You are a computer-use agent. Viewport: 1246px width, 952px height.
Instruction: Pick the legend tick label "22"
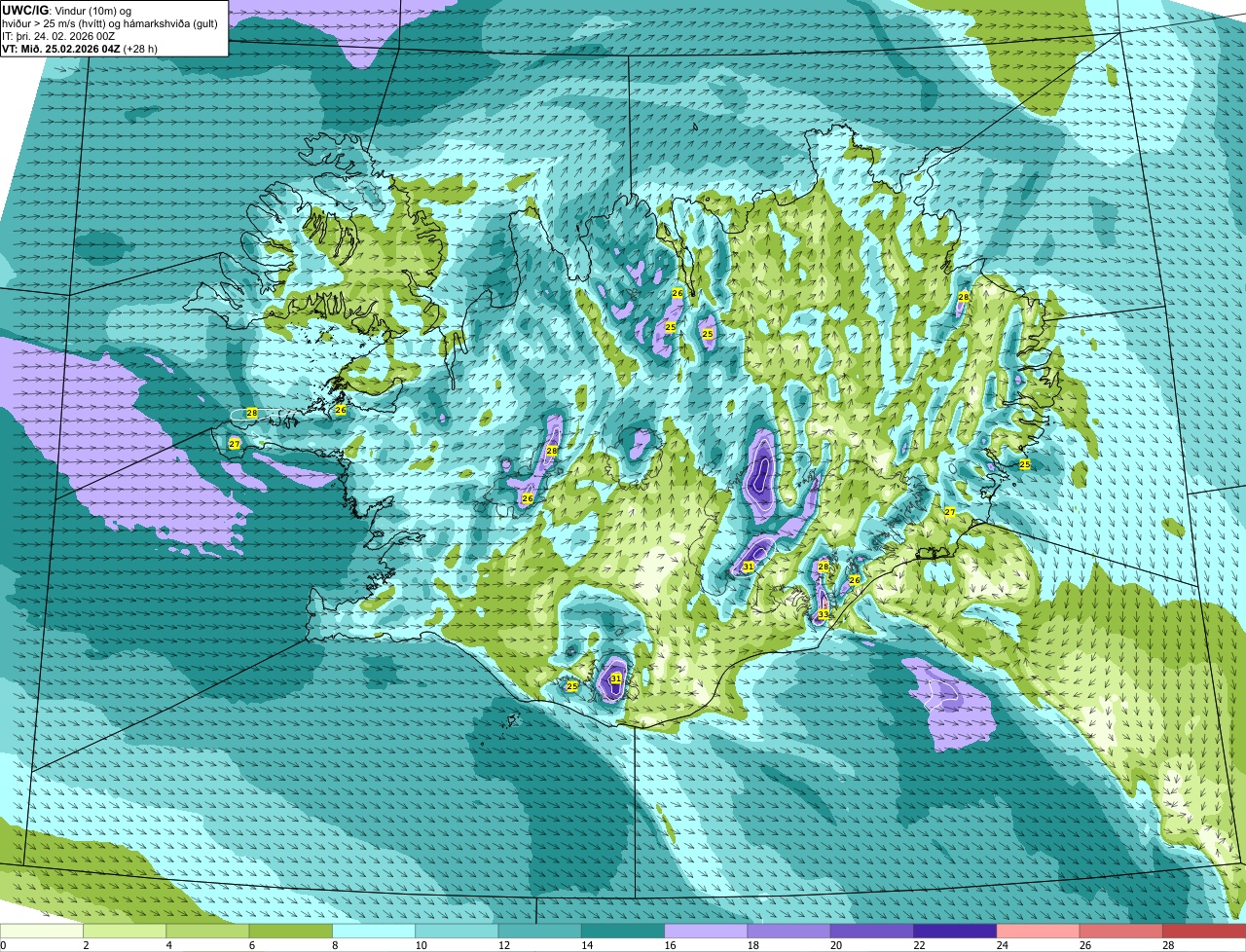coord(918,945)
